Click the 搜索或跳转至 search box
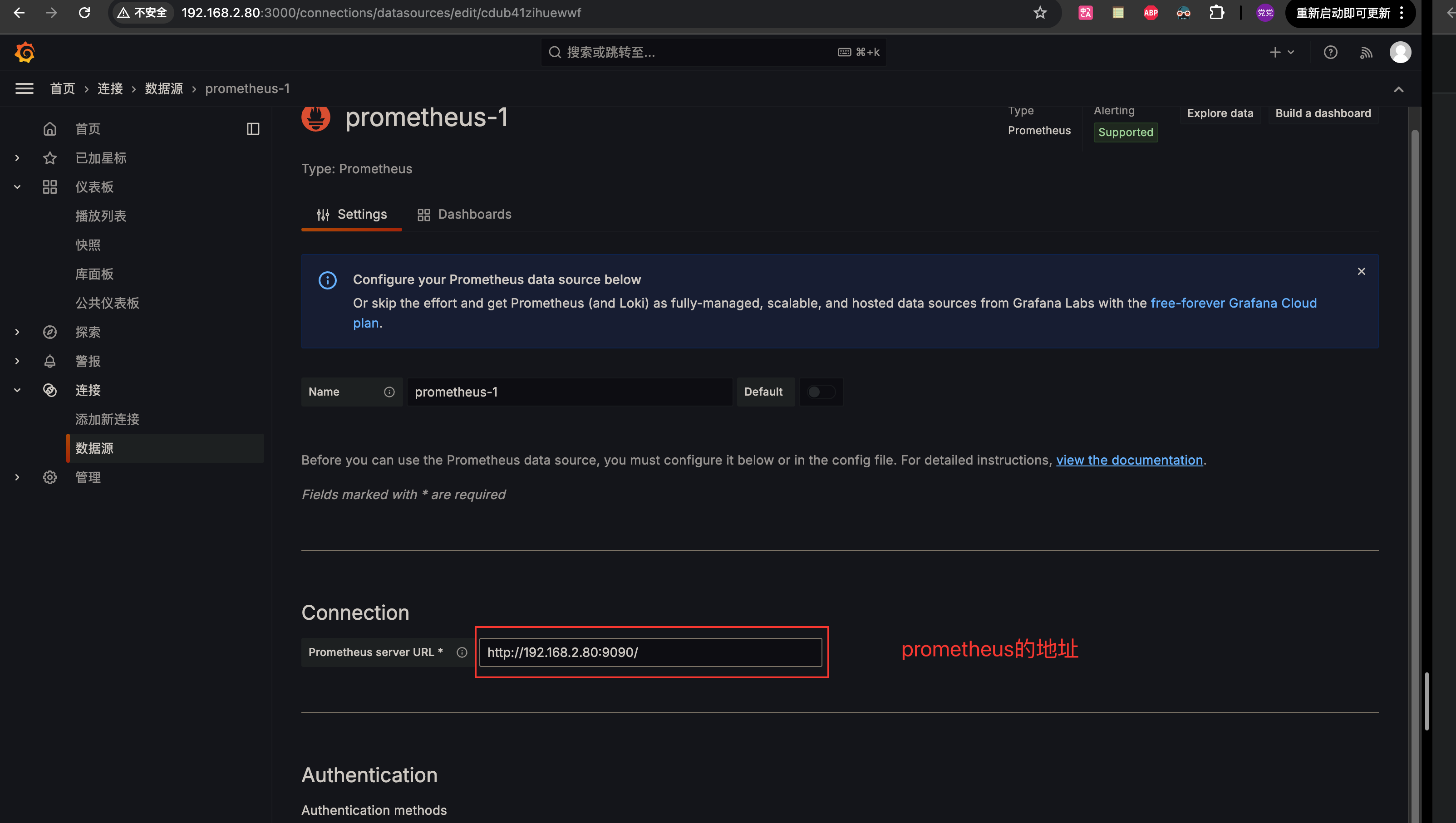This screenshot has width=1456, height=823. click(713, 52)
